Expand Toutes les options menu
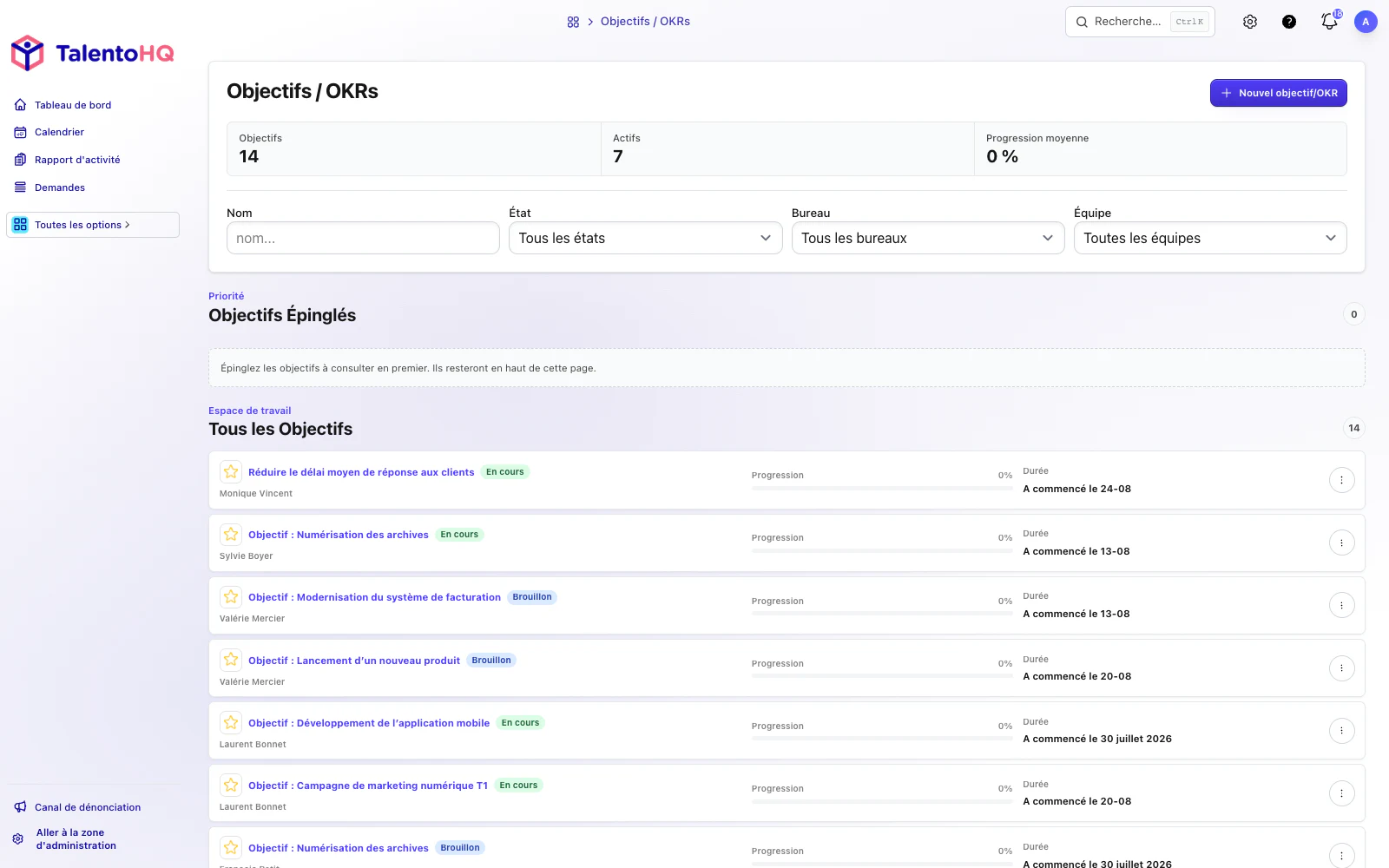Image resolution: width=1389 pixels, height=868 pixels. pos(93,225)
